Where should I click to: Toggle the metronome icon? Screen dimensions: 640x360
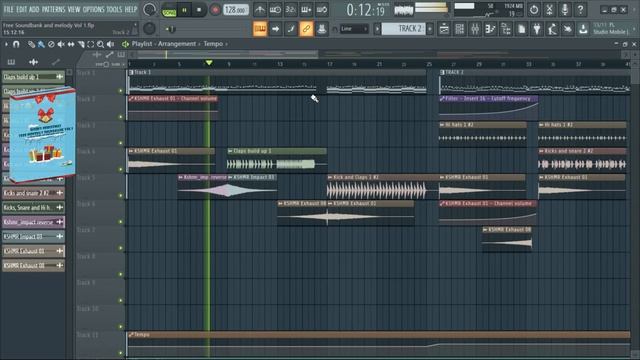(x=260, y=10)
